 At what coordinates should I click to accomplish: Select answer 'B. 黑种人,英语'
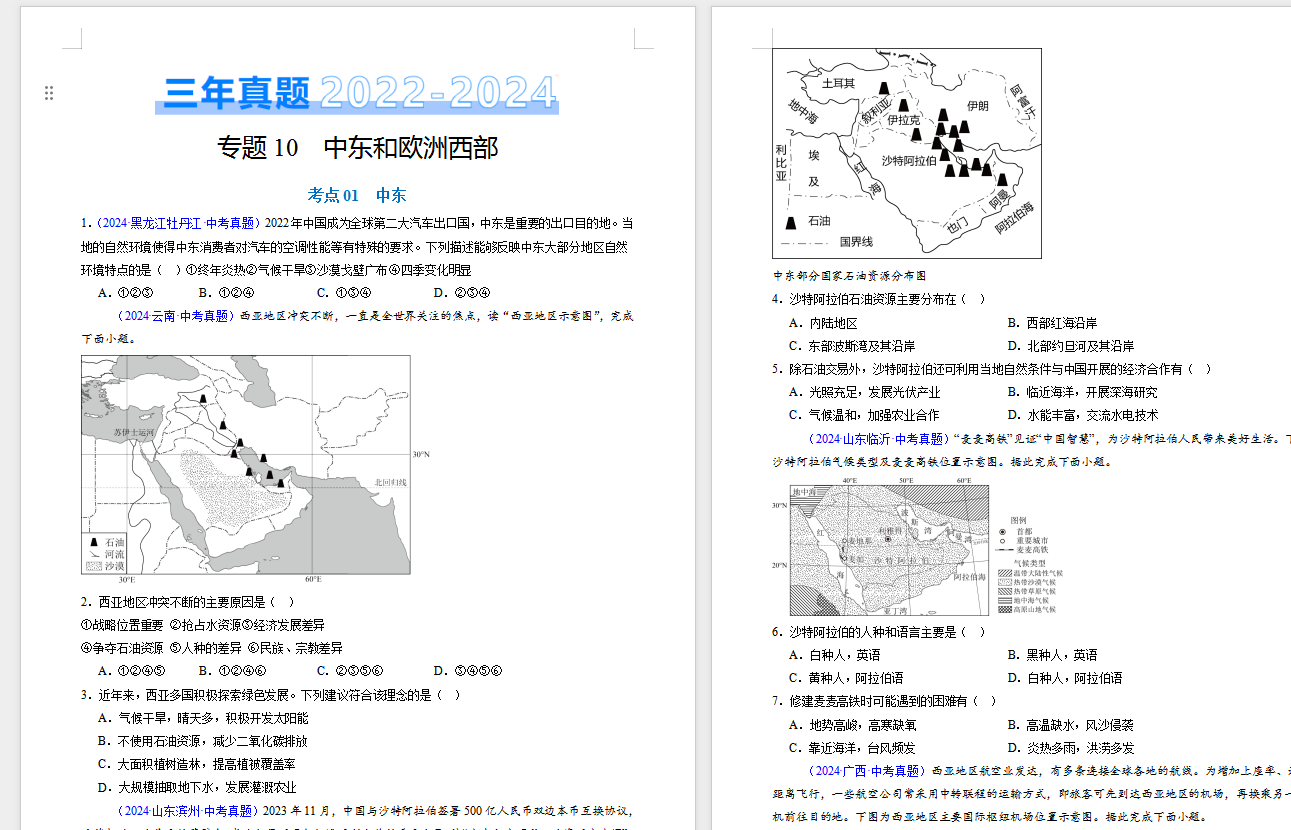pos(1053,655)
